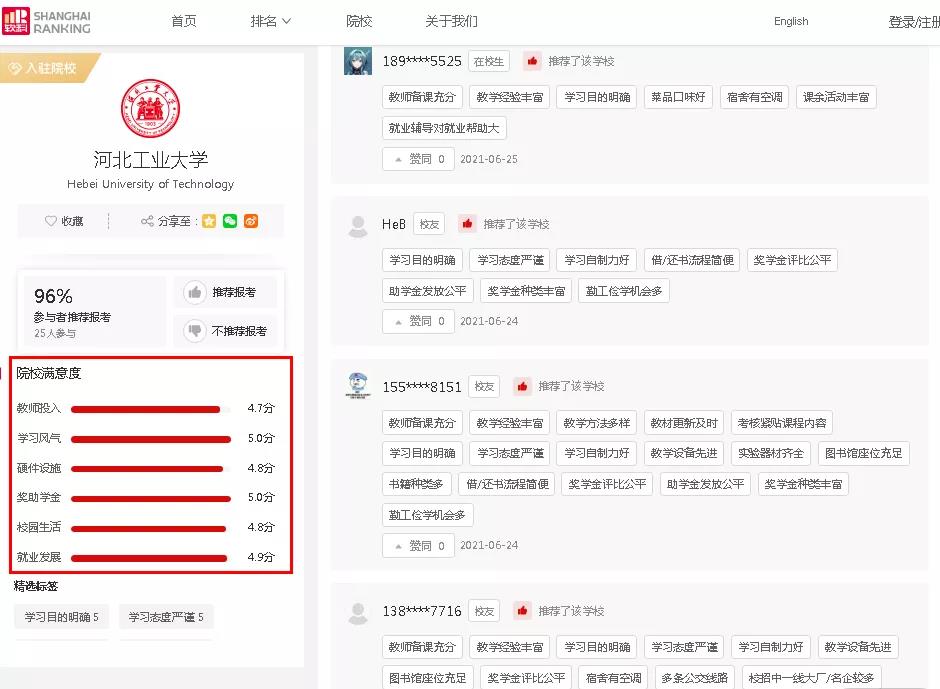The height and width of the screenshot is (689, 940).
Task: Switch language to English
Action: pyautogui.click(x=791, y=21)
